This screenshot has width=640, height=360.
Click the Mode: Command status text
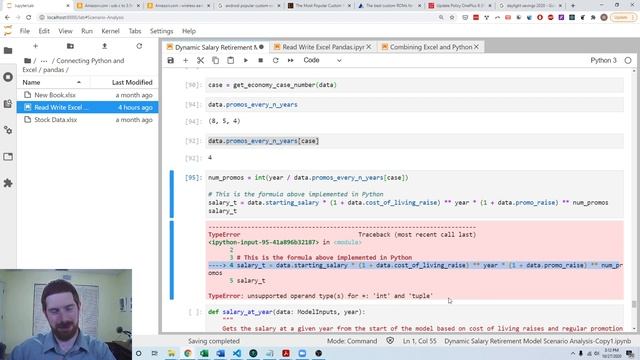(x=352, y=341)
